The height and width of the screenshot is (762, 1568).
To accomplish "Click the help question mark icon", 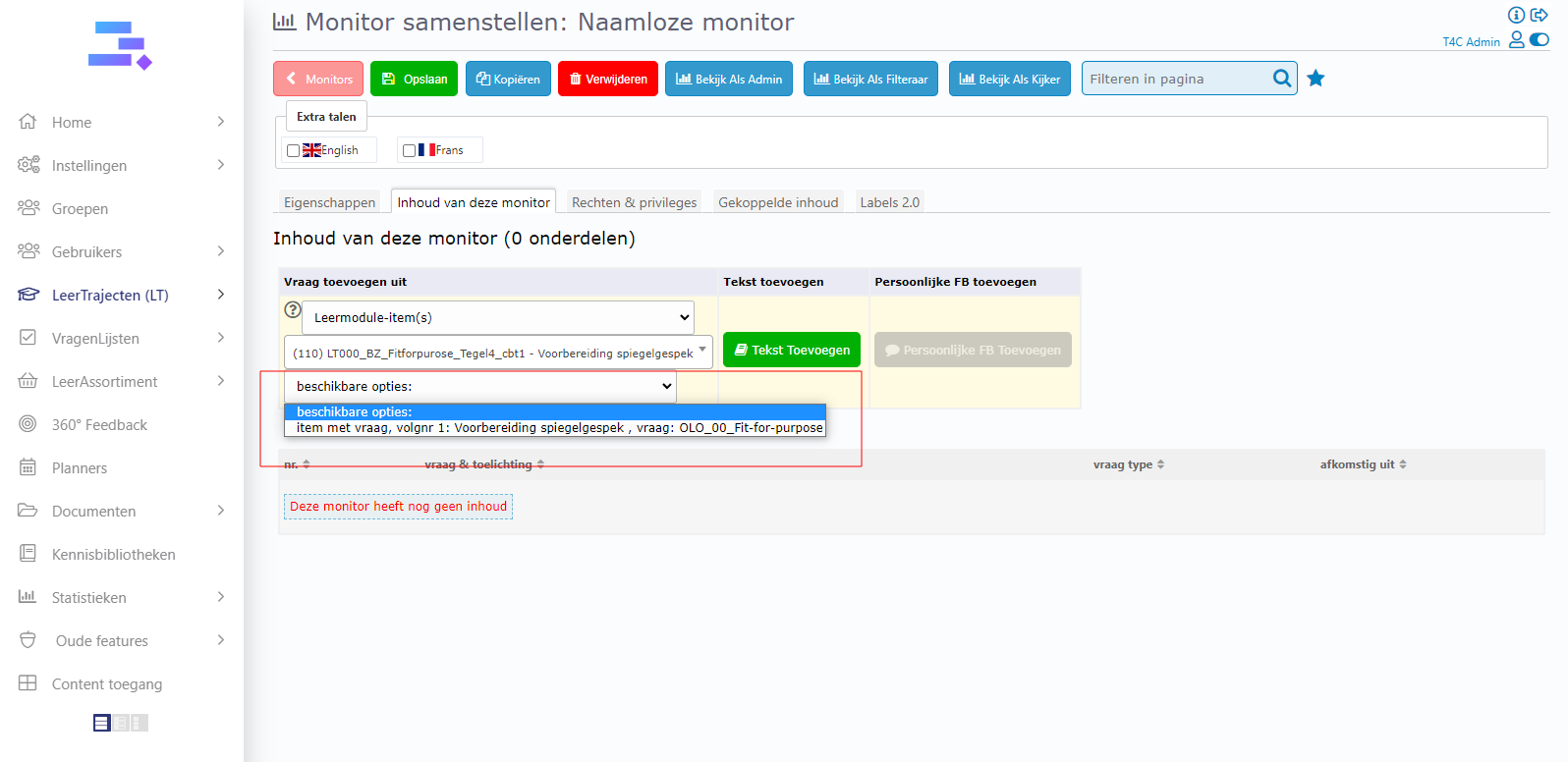I will pos(292,309).
